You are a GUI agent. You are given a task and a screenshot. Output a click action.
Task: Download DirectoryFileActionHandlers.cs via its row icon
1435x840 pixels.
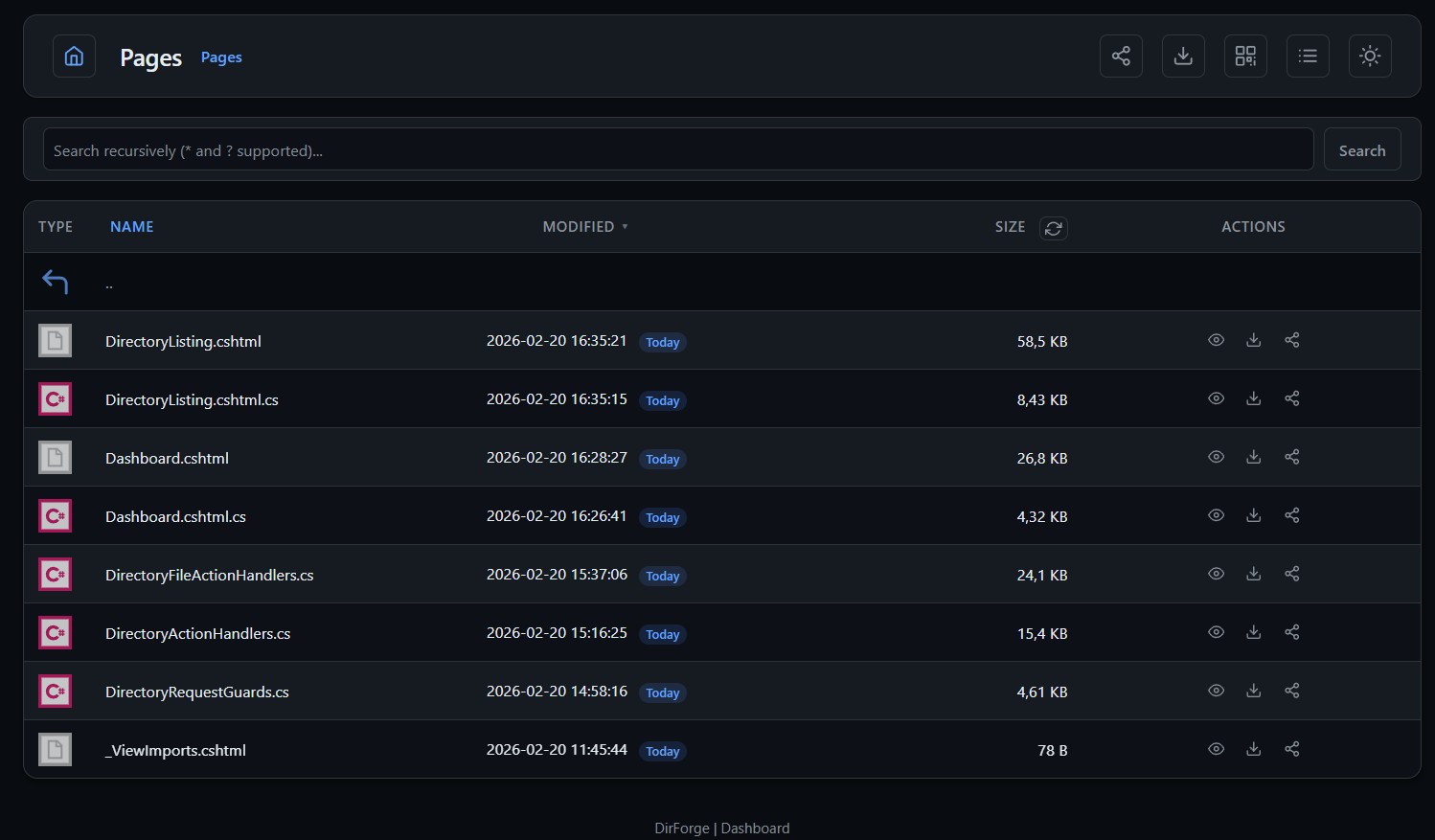[1253, 574]
